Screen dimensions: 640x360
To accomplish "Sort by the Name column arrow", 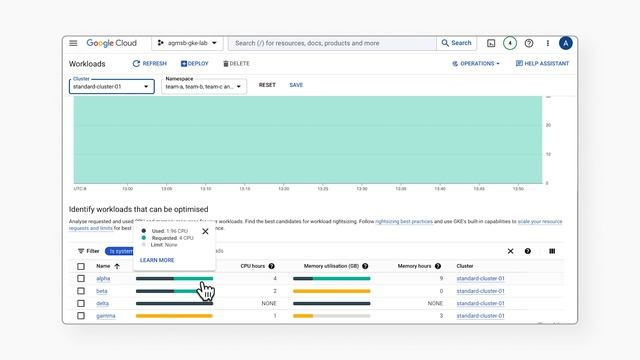I will (x=117, y=266).
